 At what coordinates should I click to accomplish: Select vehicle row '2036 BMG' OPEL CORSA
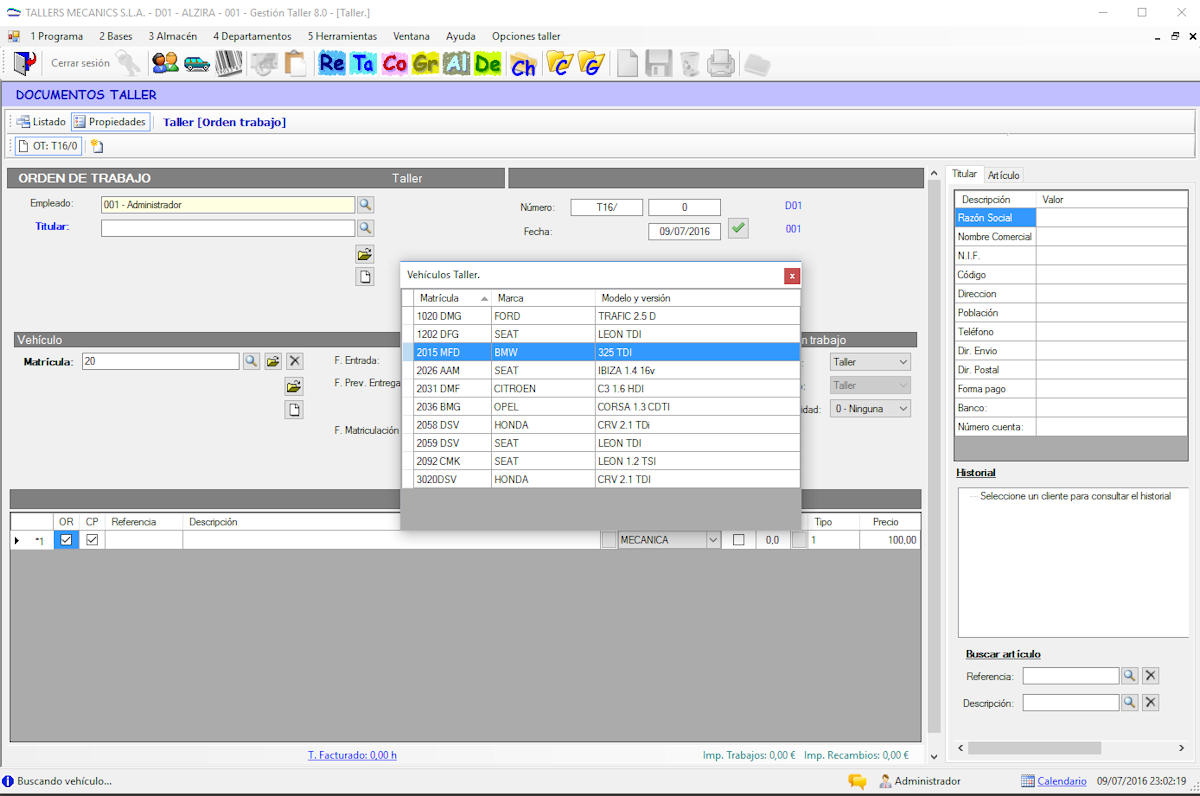coord(601,407)
